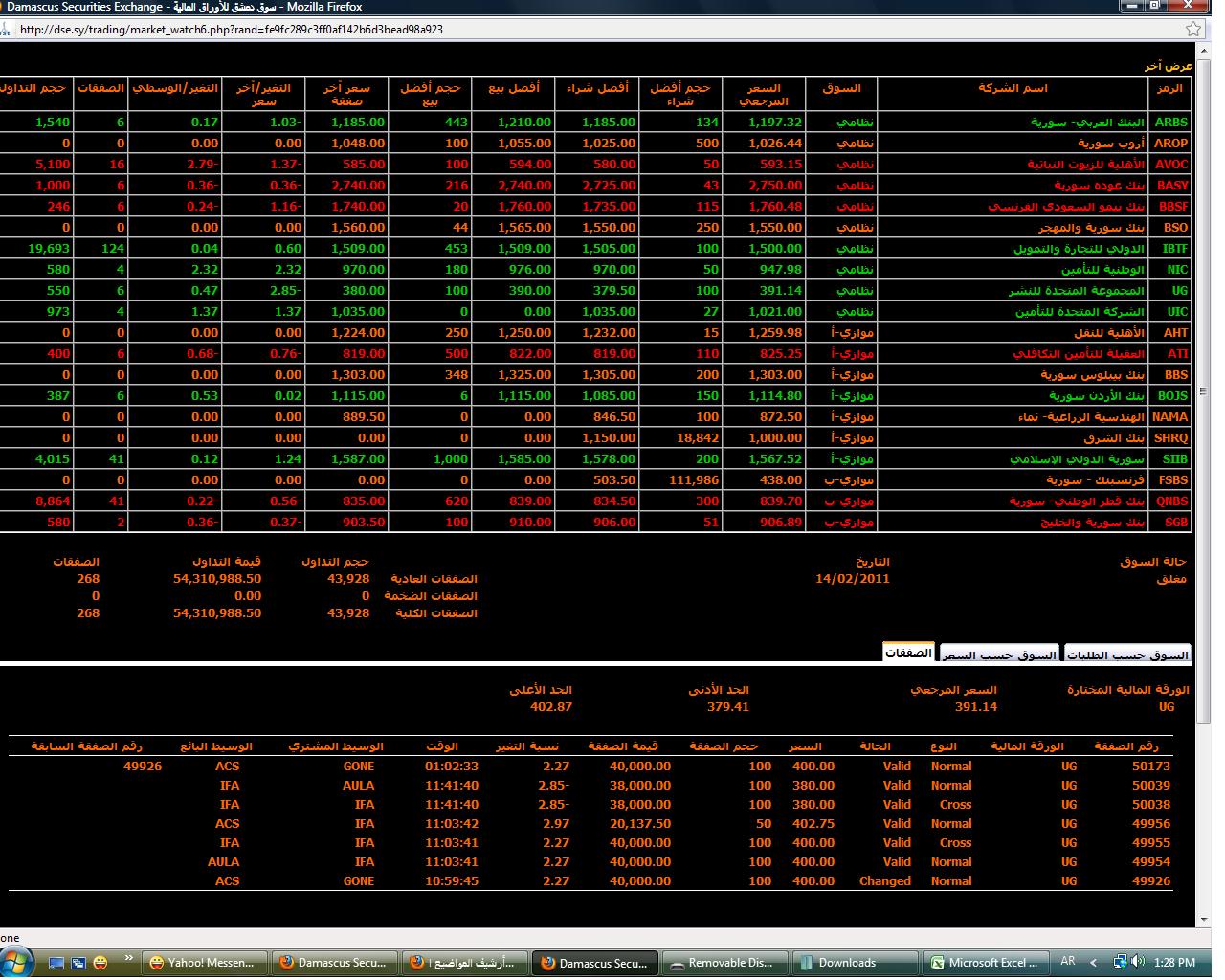Select the UG symbol in the market table
Image resolution: width=1225 pixels, height=980 pixels.
pos(1179,291)
